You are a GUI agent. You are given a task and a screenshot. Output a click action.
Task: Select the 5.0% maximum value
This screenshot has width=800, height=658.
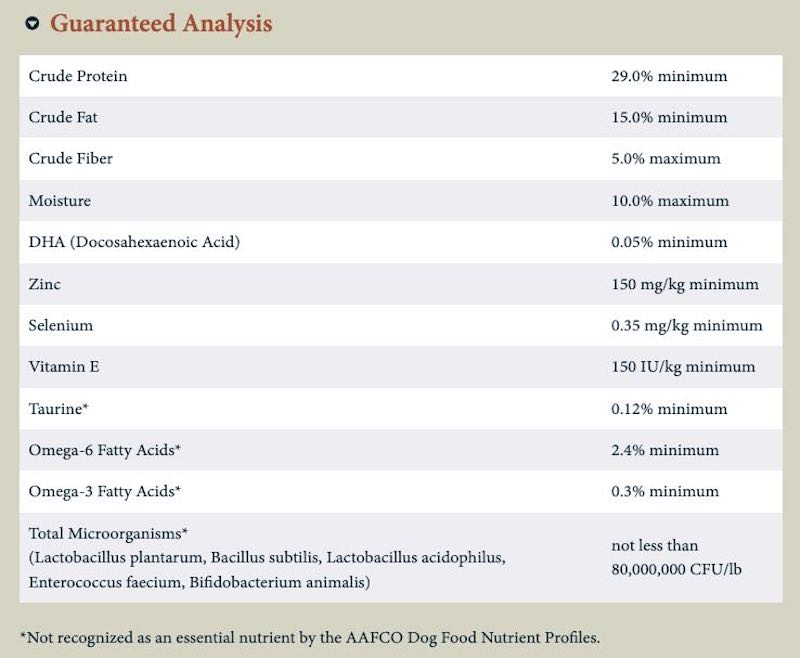pyautogui.click(x=666, y=159)
